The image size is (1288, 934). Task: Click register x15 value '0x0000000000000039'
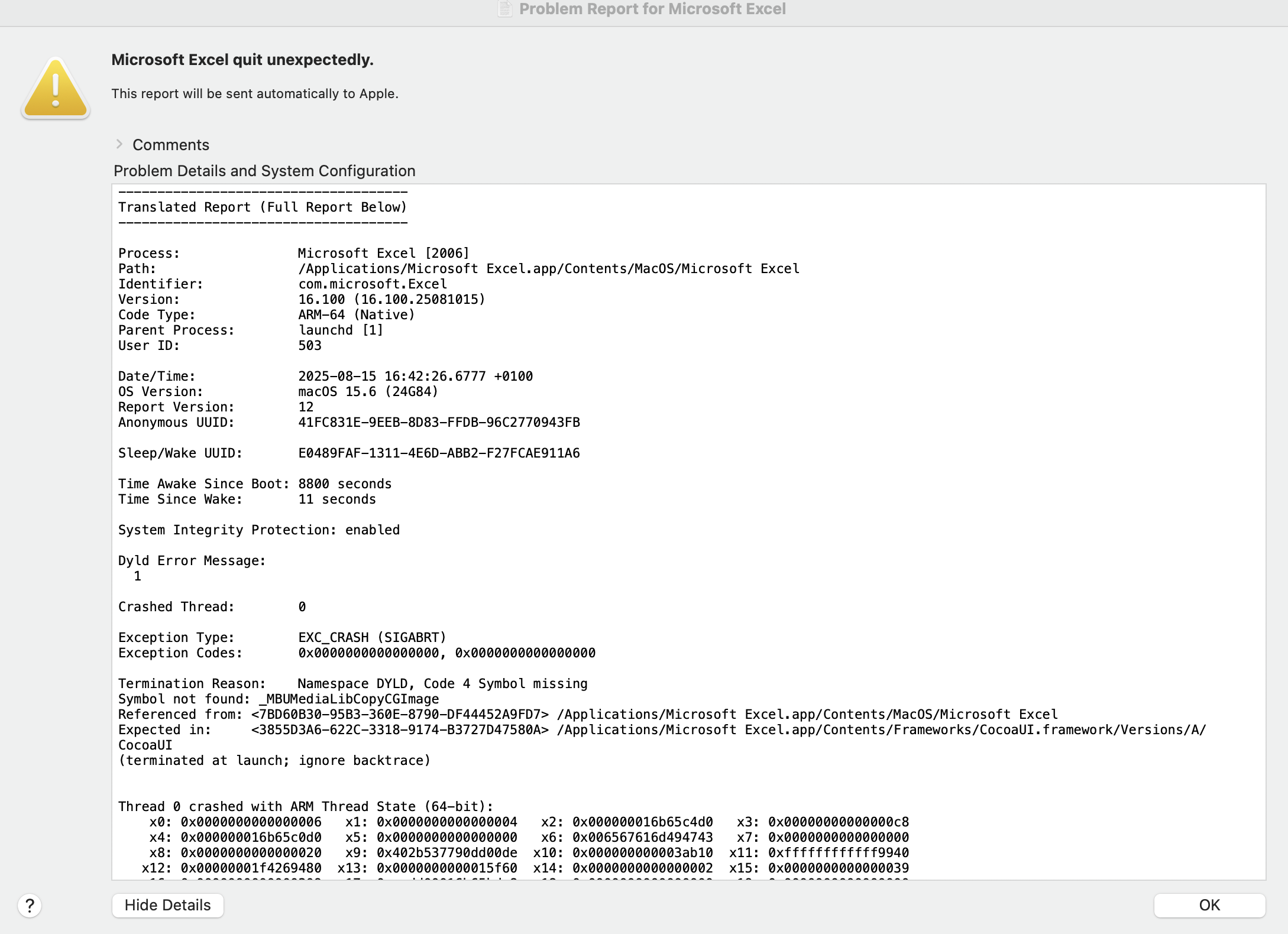coord(839,868)
